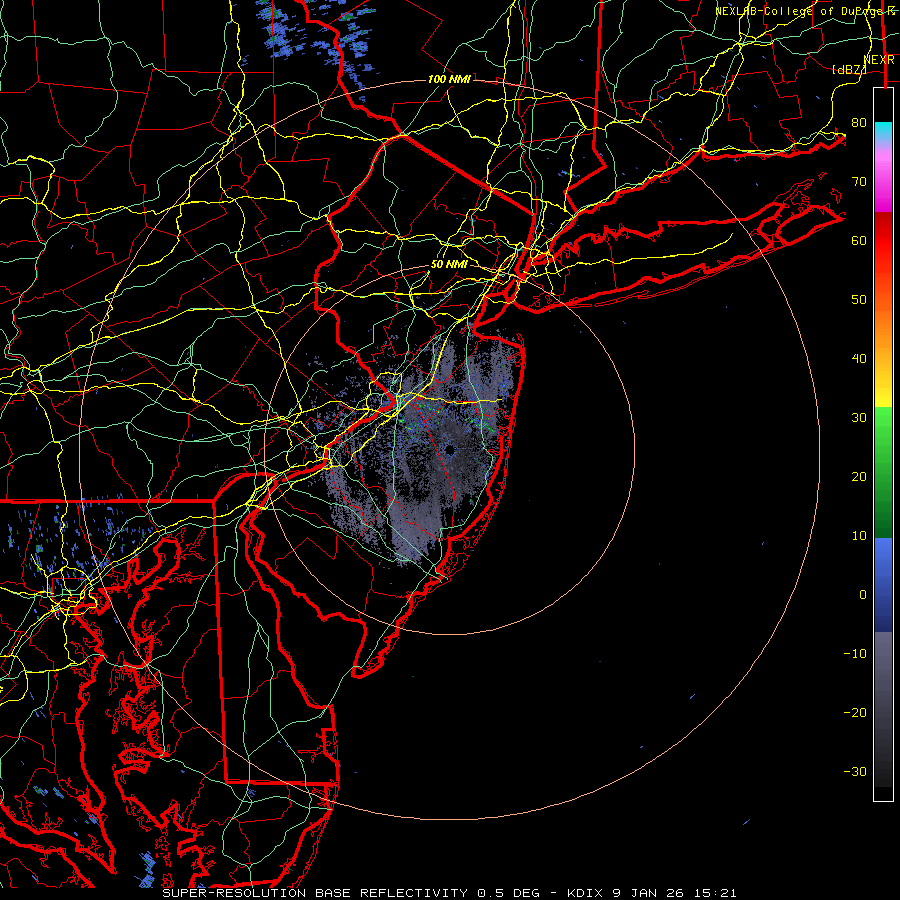Viewport: 900px width, 900px height.
Task: Click the 40 value on the dBZ scale
Action: (859, 359)
